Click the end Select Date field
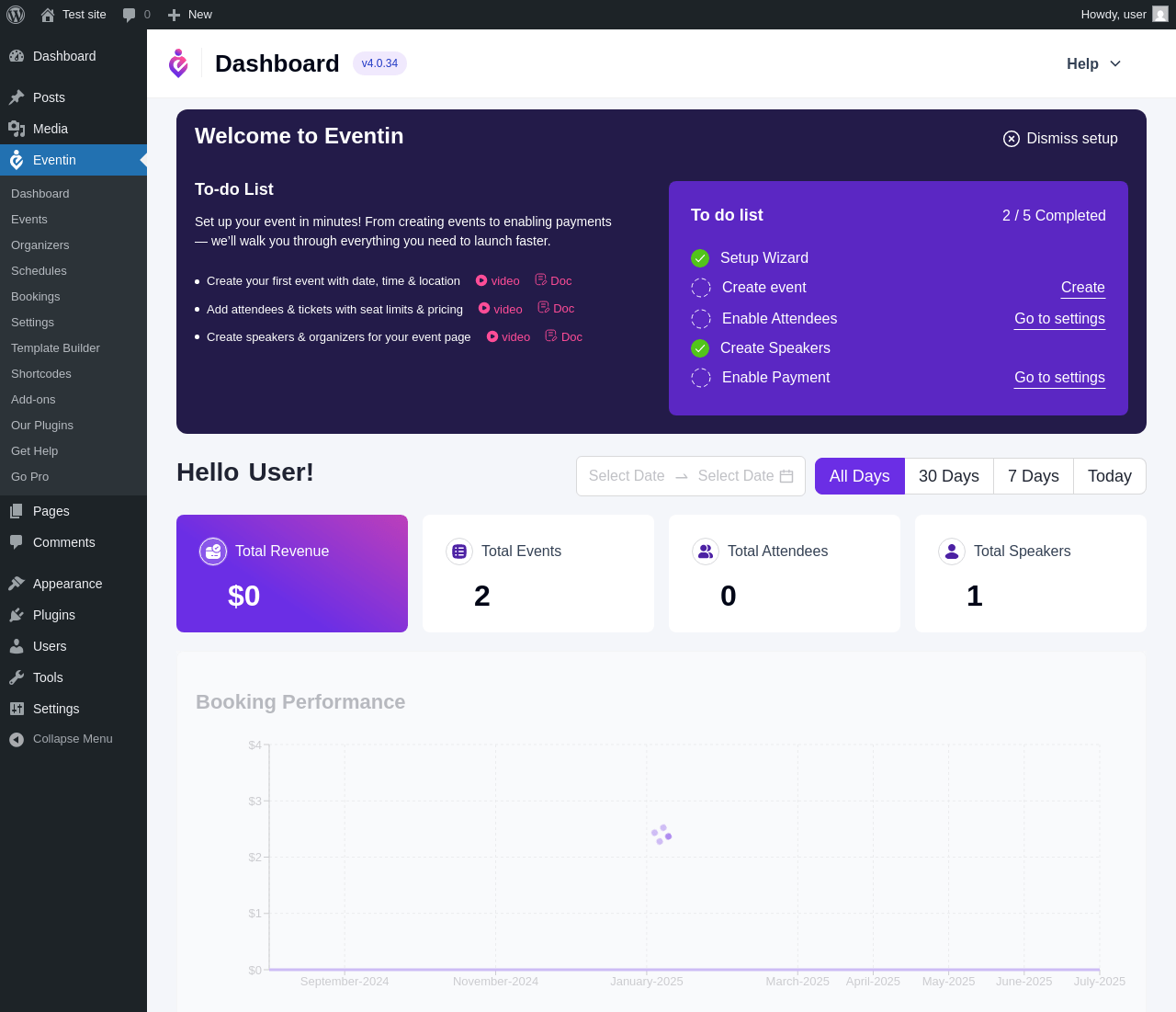 736,476
